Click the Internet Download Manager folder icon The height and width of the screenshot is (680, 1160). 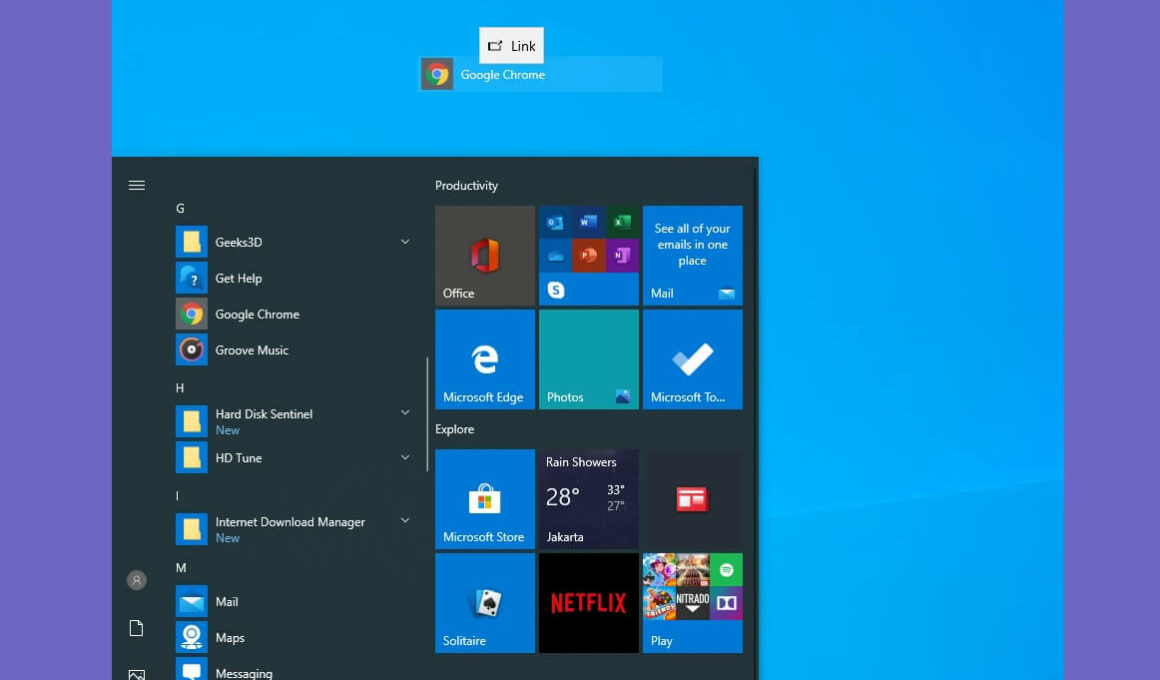pos(192,530)
